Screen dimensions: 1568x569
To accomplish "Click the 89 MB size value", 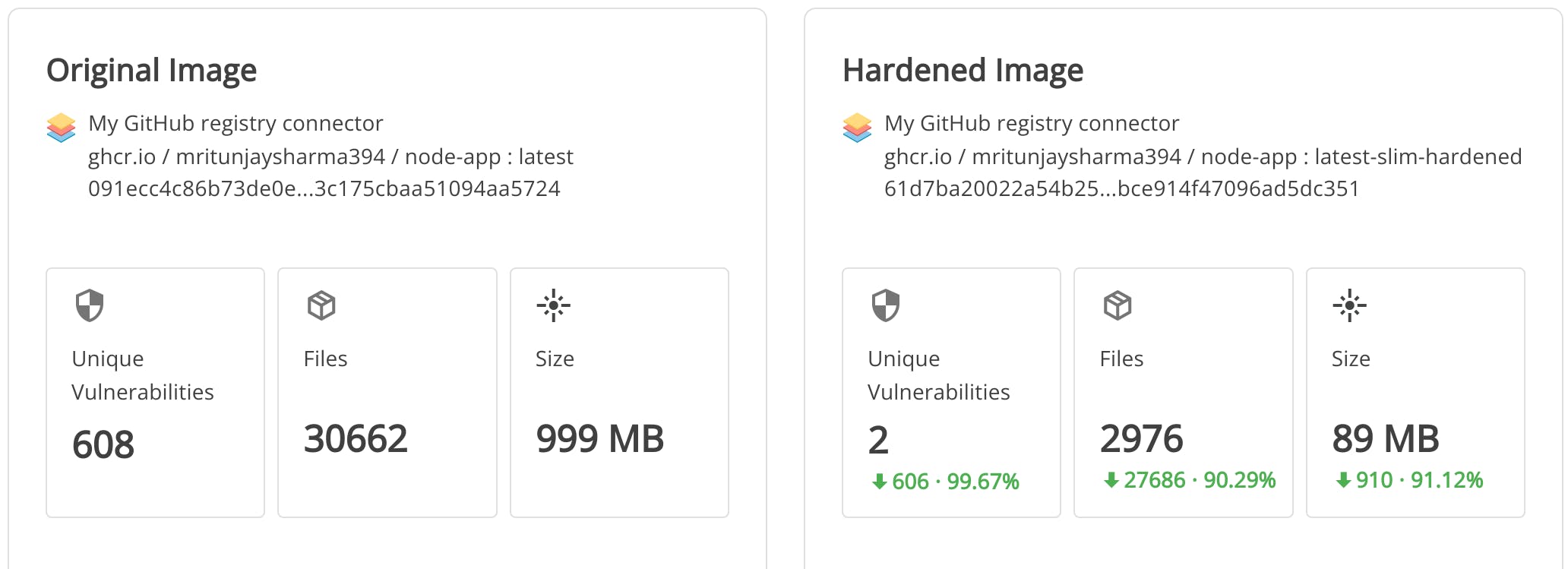I will (x=1386, y=439).
